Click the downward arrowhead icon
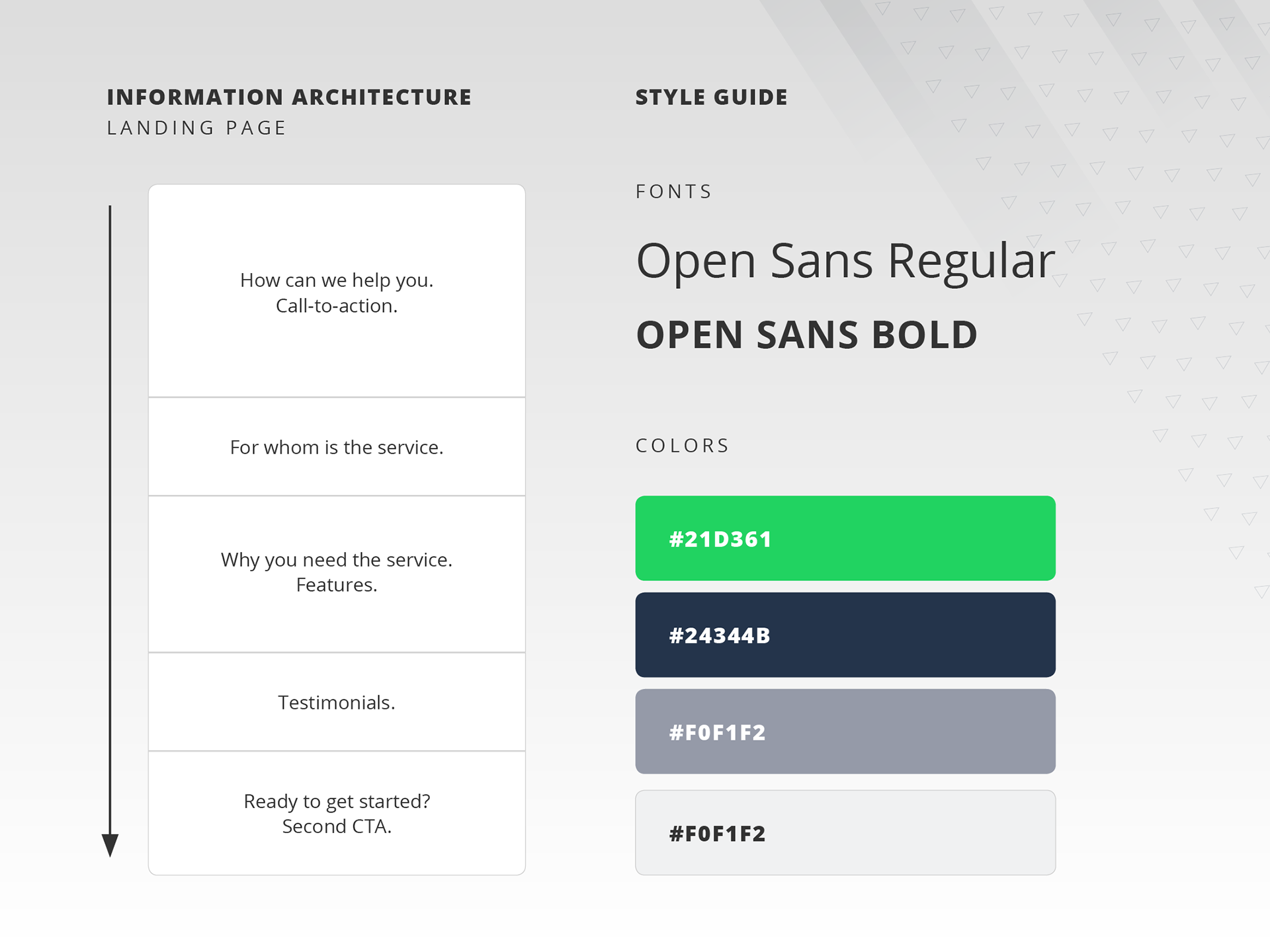The width and height of the screenshot is (1270, 952). pyautogui.click(x=110, y=844)
